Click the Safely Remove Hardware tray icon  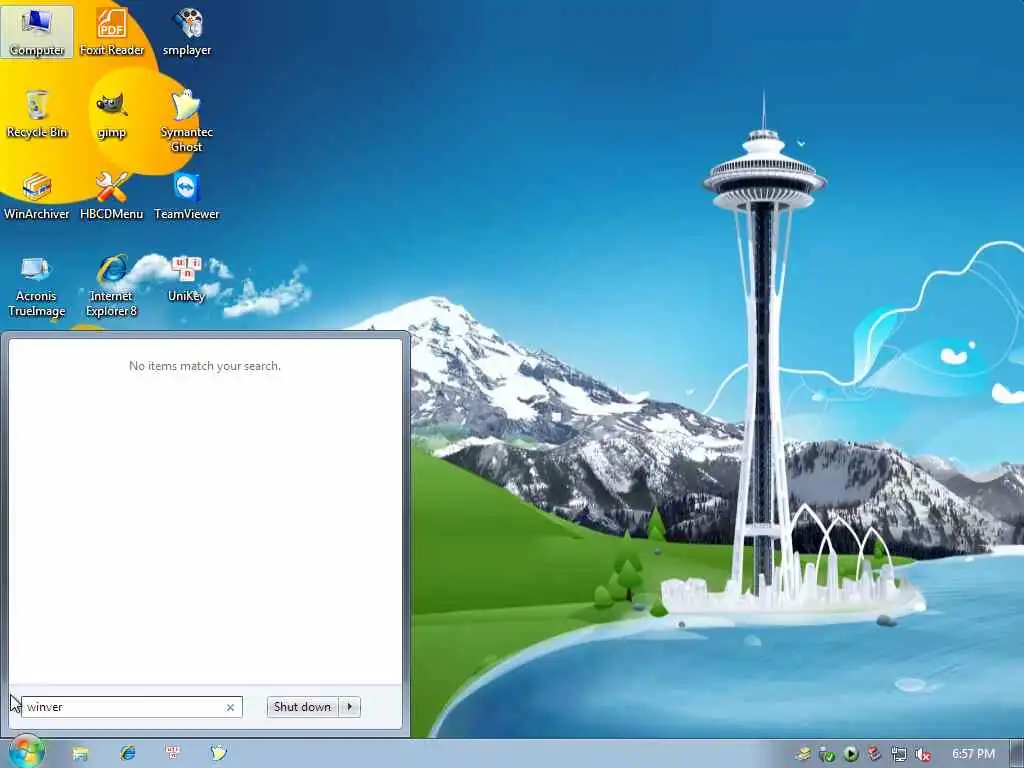(804, 755)
